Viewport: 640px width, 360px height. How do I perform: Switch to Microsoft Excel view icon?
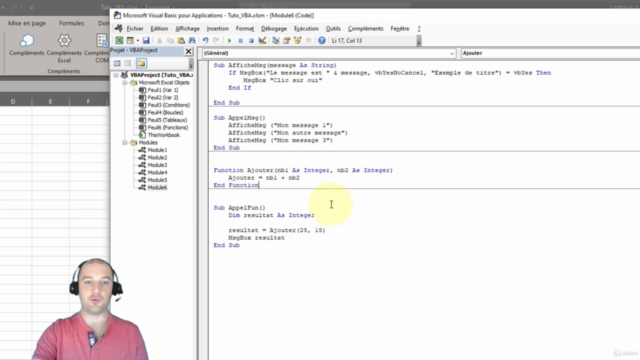tap(119, 40)
